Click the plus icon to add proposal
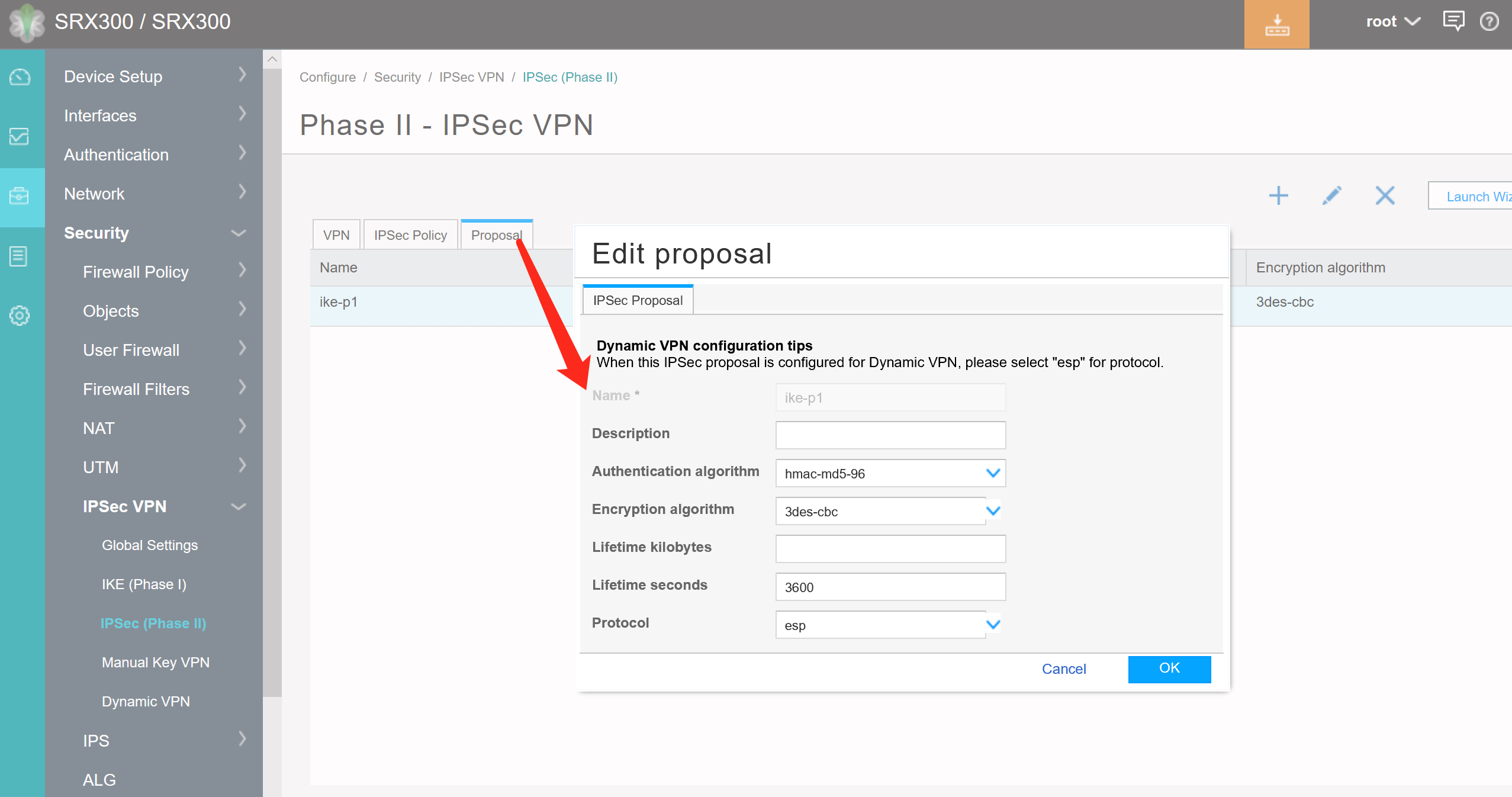The width and height of the screenshot is (1512, 797). [x=1279, y=195]
